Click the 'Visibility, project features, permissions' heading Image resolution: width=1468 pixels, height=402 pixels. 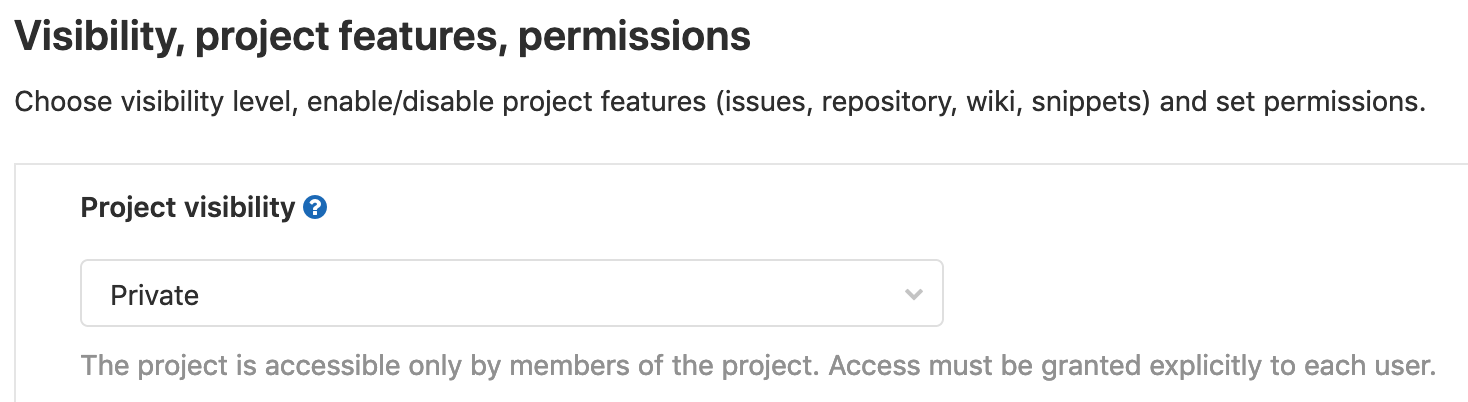click(382, 38)
